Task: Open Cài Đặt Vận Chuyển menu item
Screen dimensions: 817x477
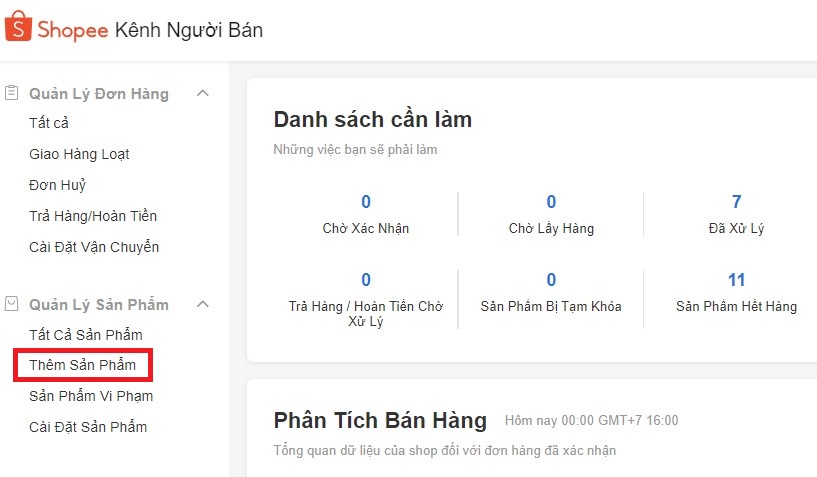Action: (94, 247)
